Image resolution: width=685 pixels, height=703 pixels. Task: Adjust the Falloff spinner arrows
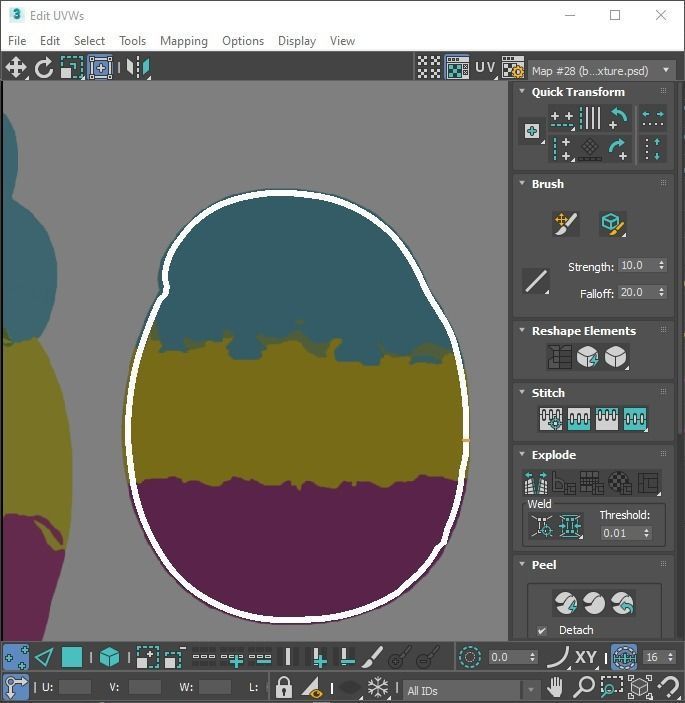click(661, 292)
